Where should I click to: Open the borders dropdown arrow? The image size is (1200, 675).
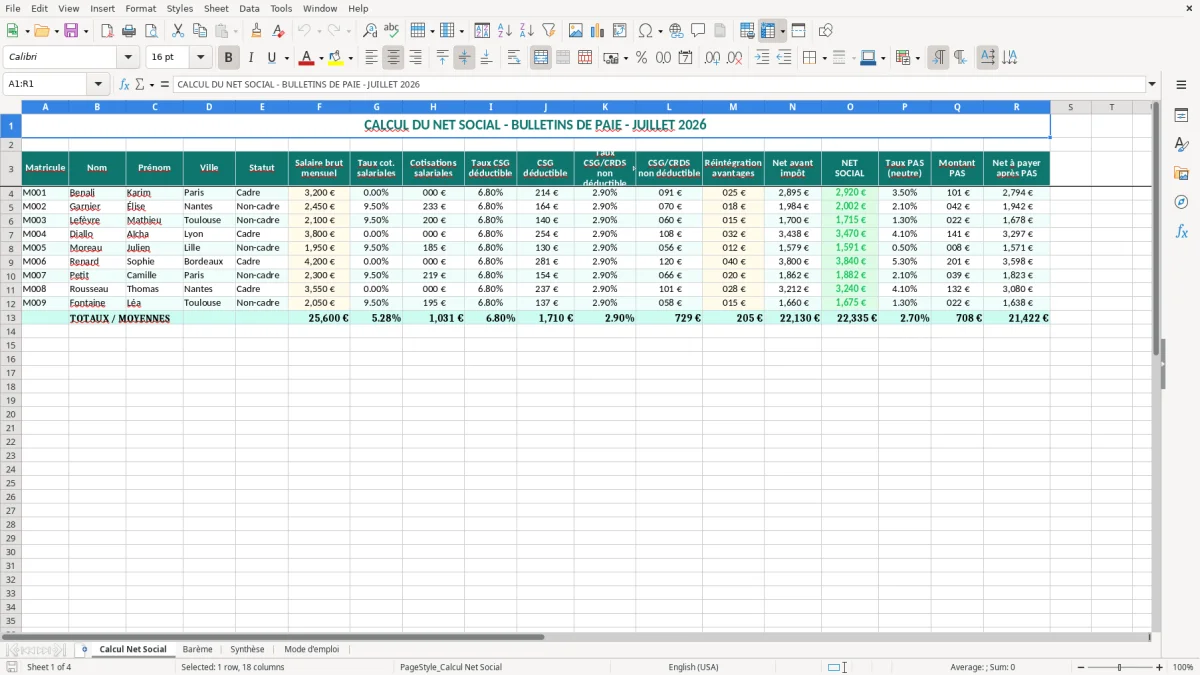(823, 58)
